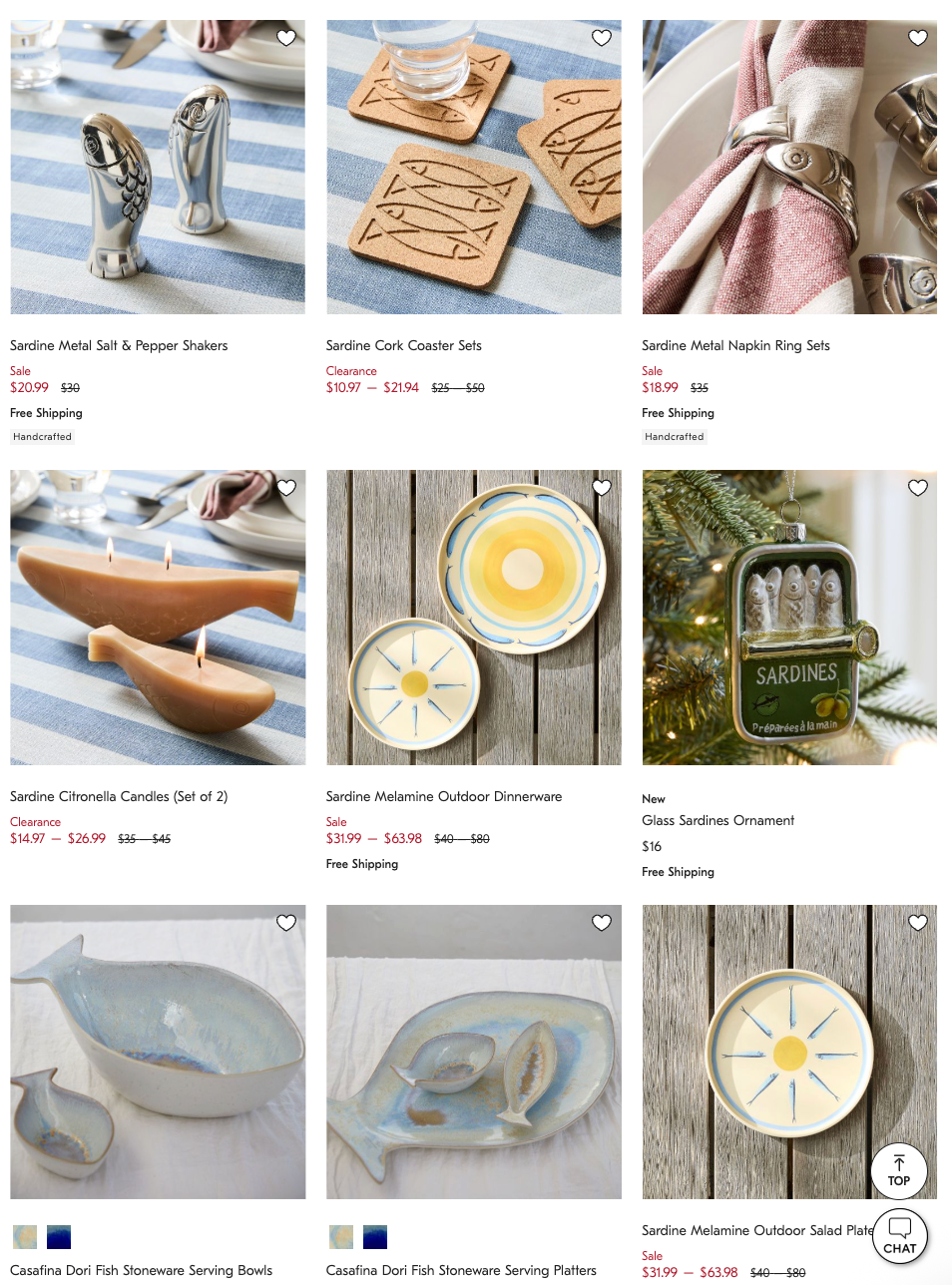Open Glass Sardines Ornament product title
This screenshot has height=1285, width=952.
718,820
